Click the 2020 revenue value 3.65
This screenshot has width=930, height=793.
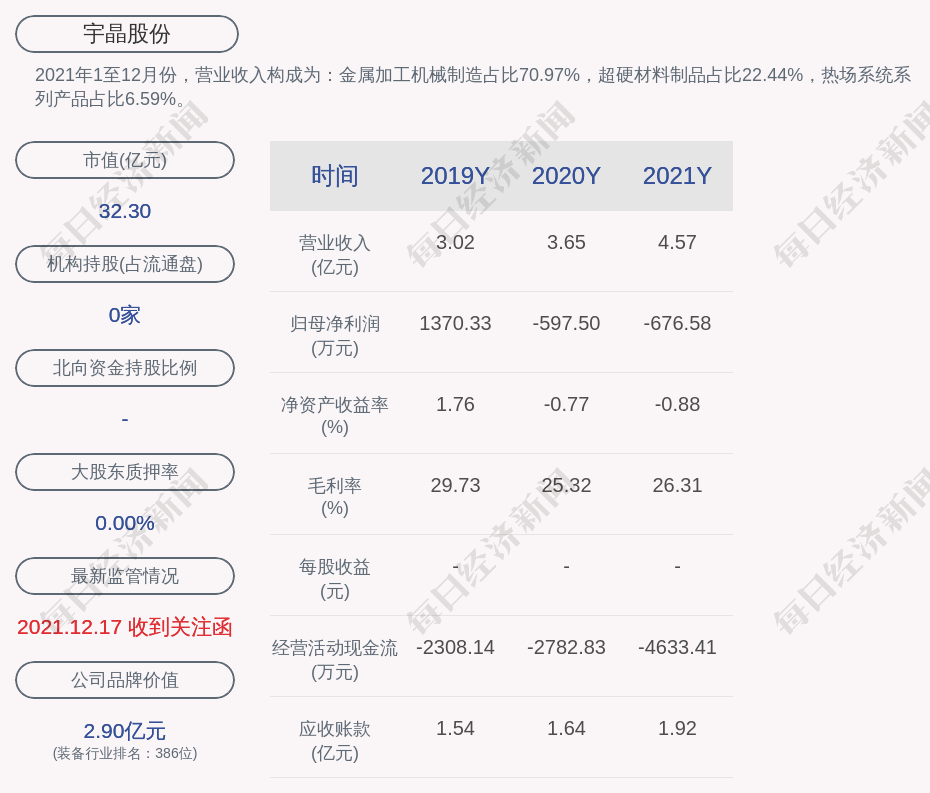coord(566,243)
